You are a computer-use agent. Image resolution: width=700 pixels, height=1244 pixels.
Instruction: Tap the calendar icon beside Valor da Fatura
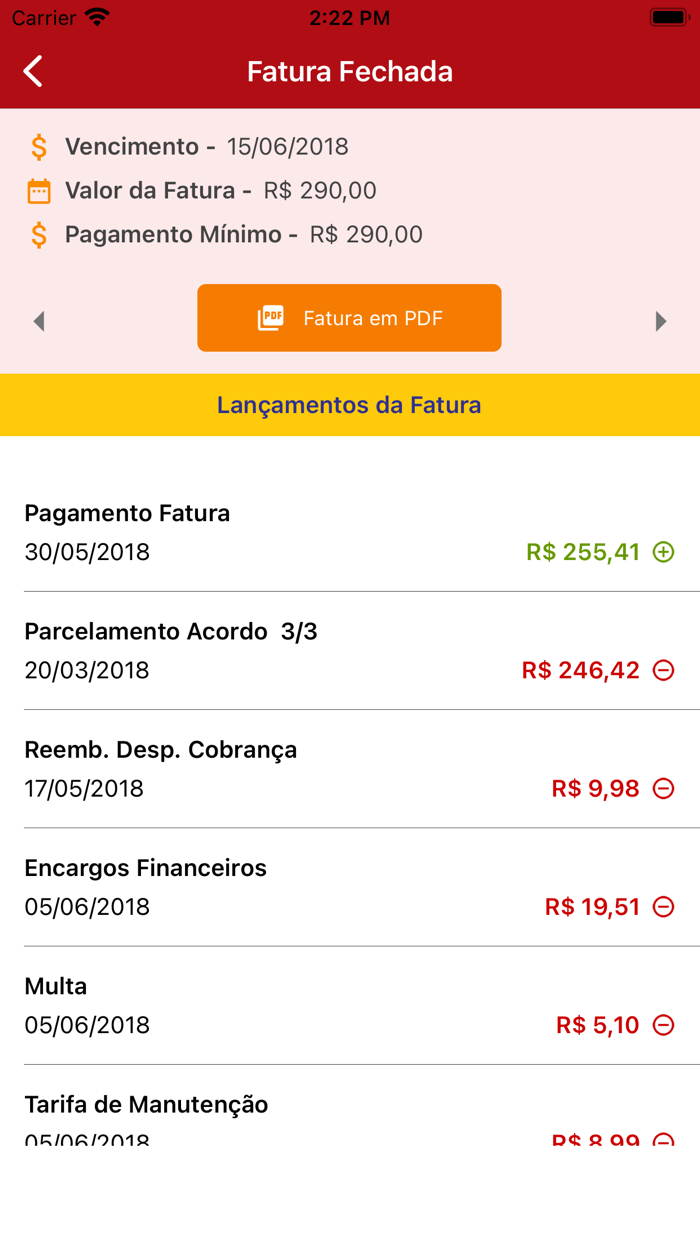coord(37,190)
